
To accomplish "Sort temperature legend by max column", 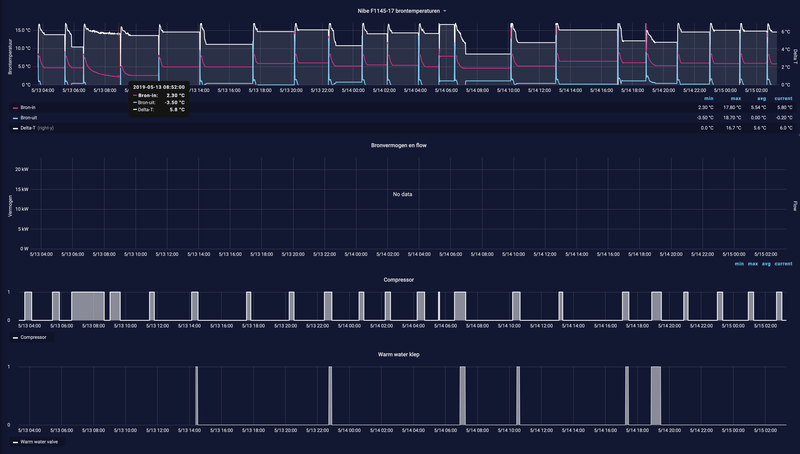I will [x=736, y=98].
